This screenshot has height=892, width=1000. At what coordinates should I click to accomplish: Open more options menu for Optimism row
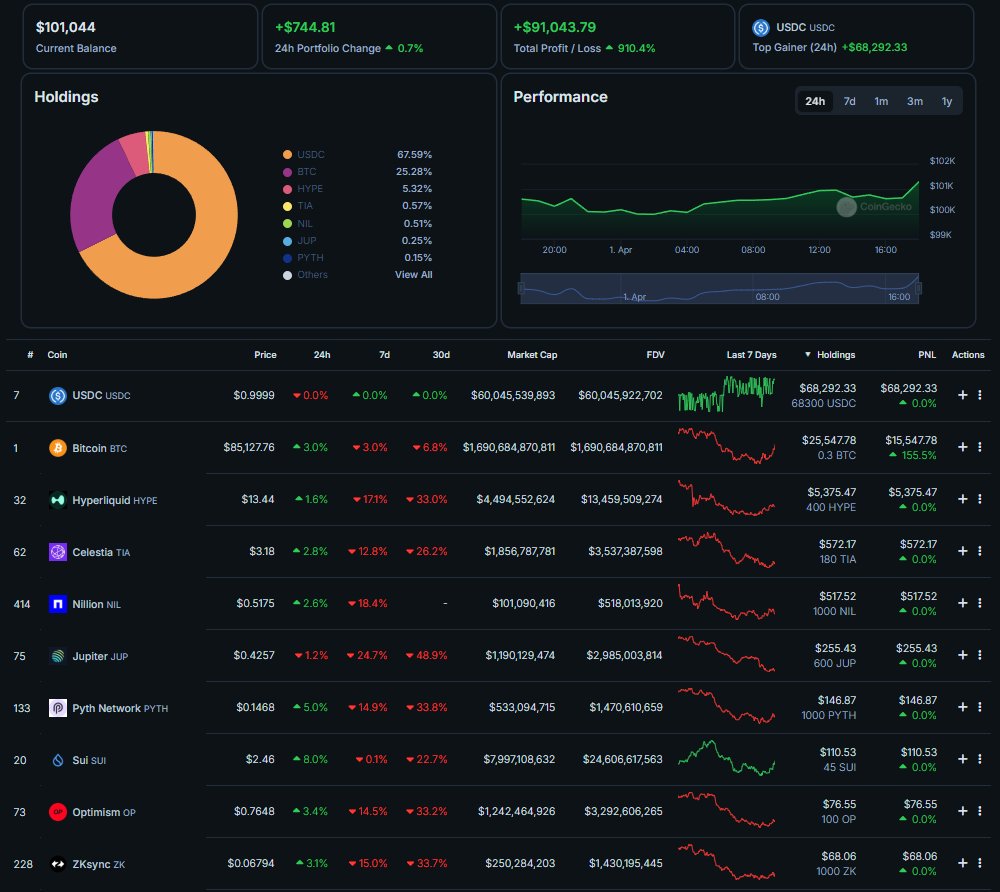click(x=980, y=810)
